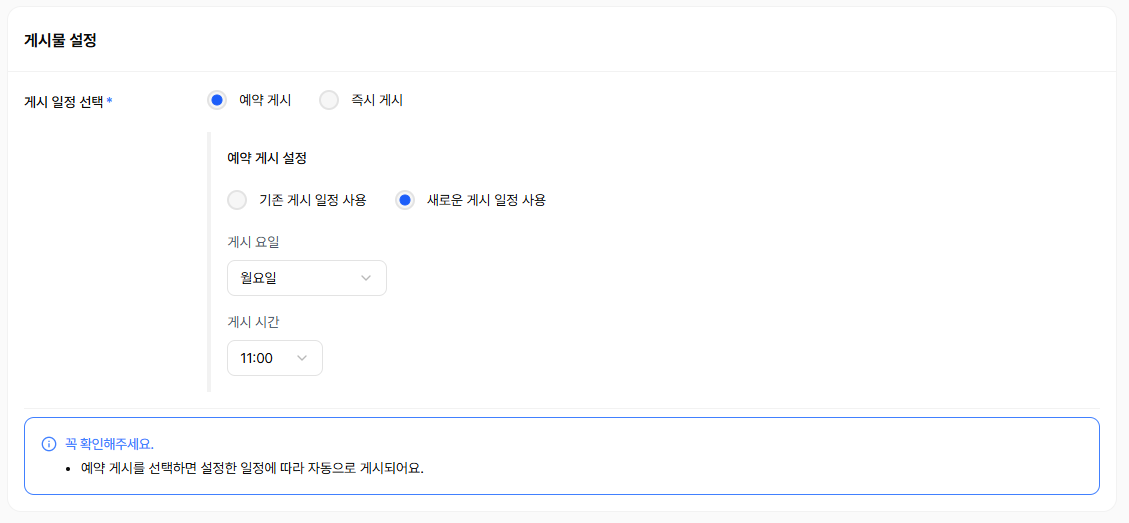Choose the 새로운 게시 일정 사용 radio circle
The image size is (1129, 523).
(x=405, y=200)
